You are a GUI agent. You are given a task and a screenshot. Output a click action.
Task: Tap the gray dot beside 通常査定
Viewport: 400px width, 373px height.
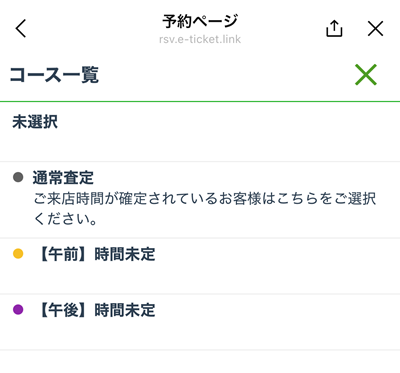(18, 177)
